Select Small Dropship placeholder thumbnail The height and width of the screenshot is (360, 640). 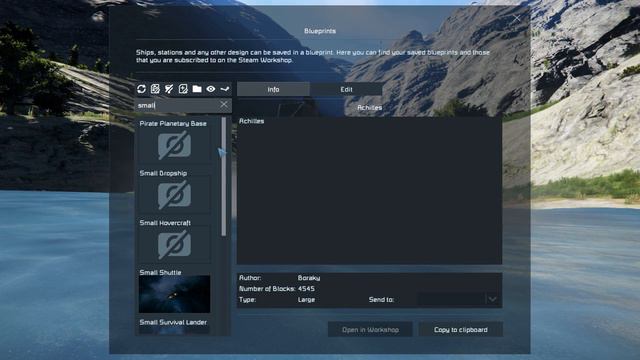(174, 195)
